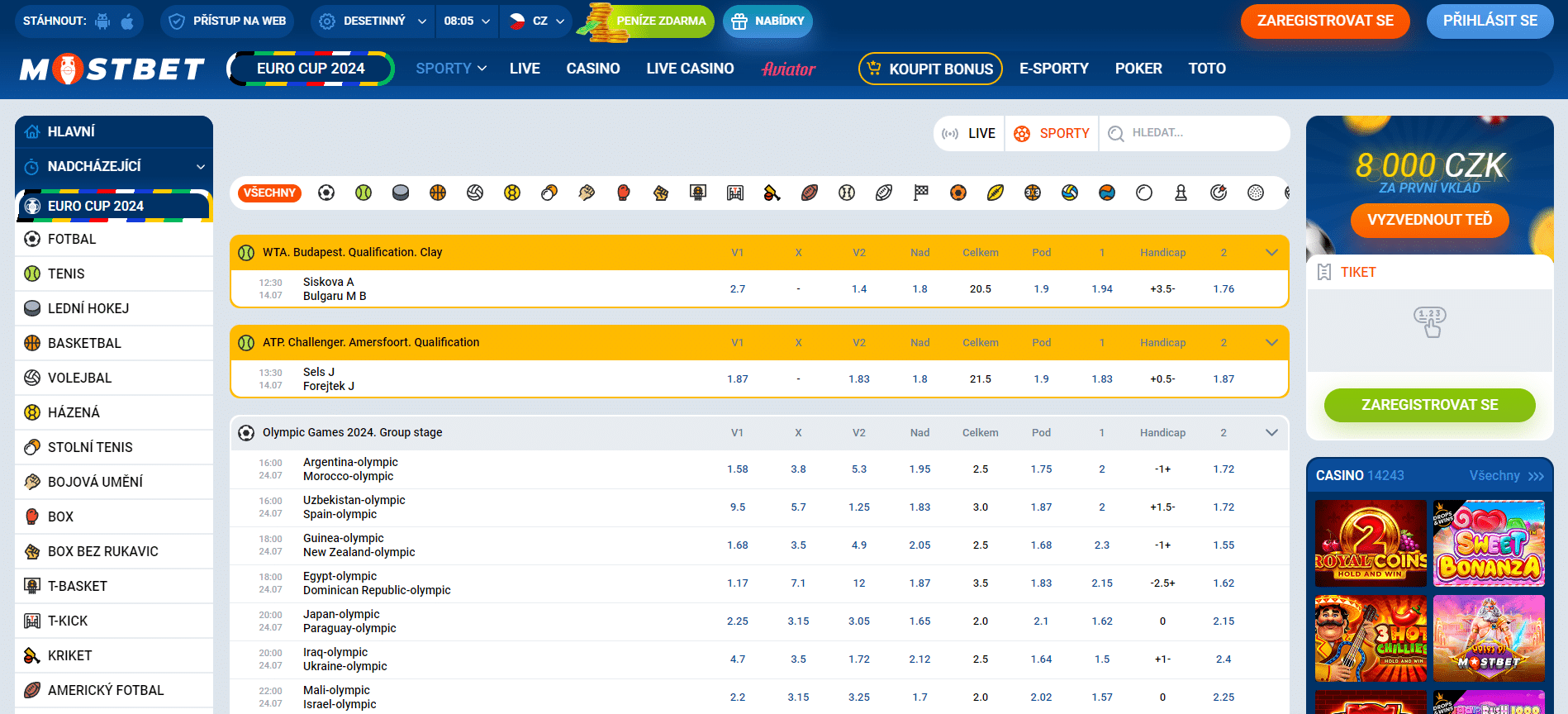Filter by the tennis ball icon

(363, 193)
